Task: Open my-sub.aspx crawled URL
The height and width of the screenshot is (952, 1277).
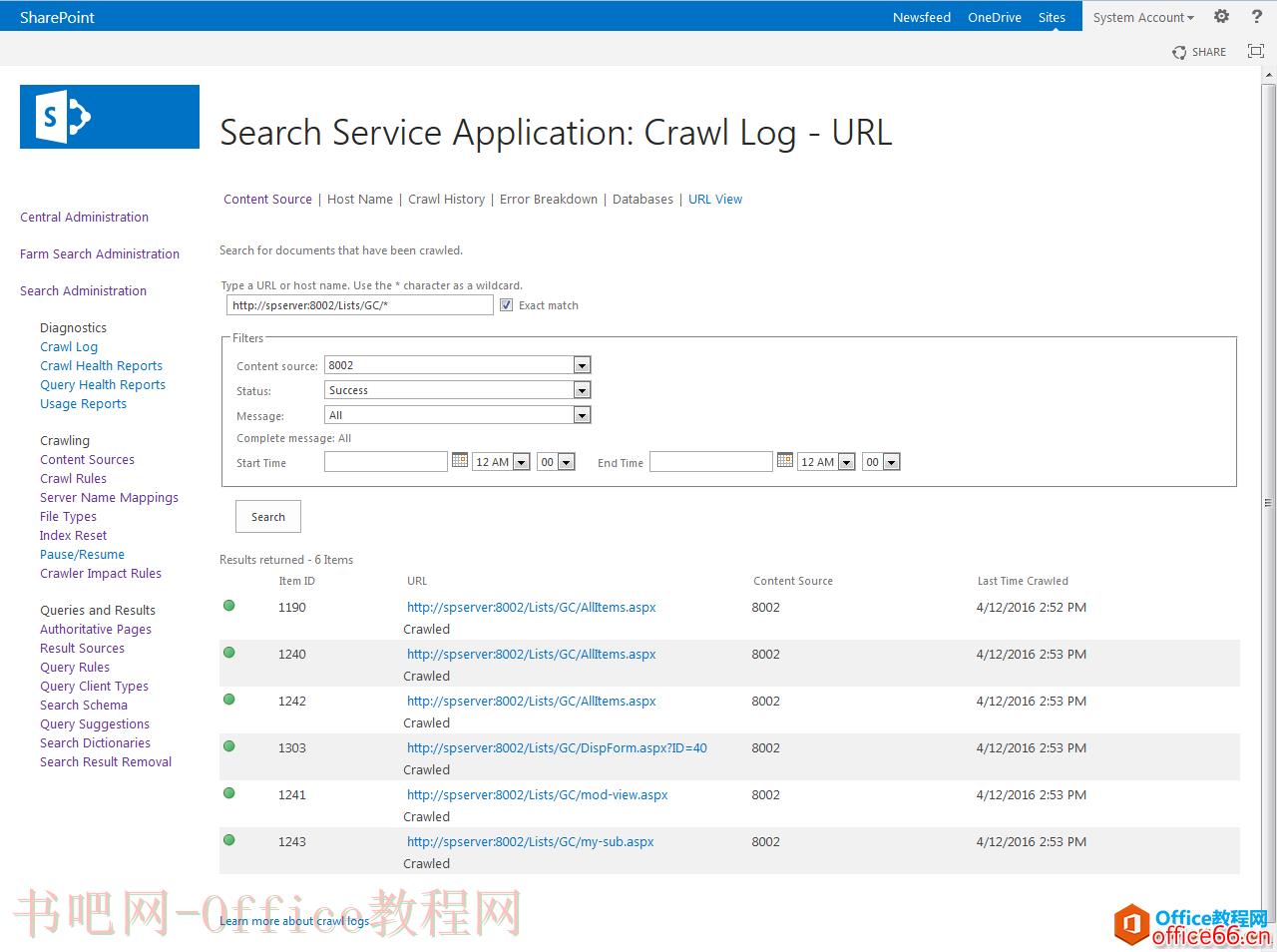Action: [x=530, y=841]
